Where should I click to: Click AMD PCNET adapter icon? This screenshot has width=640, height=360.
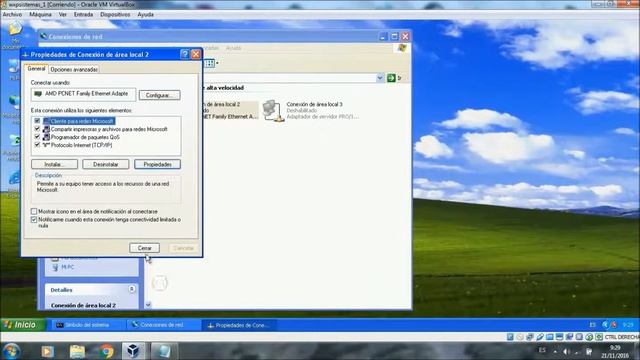pyautogui.click(x=38, y=94)
